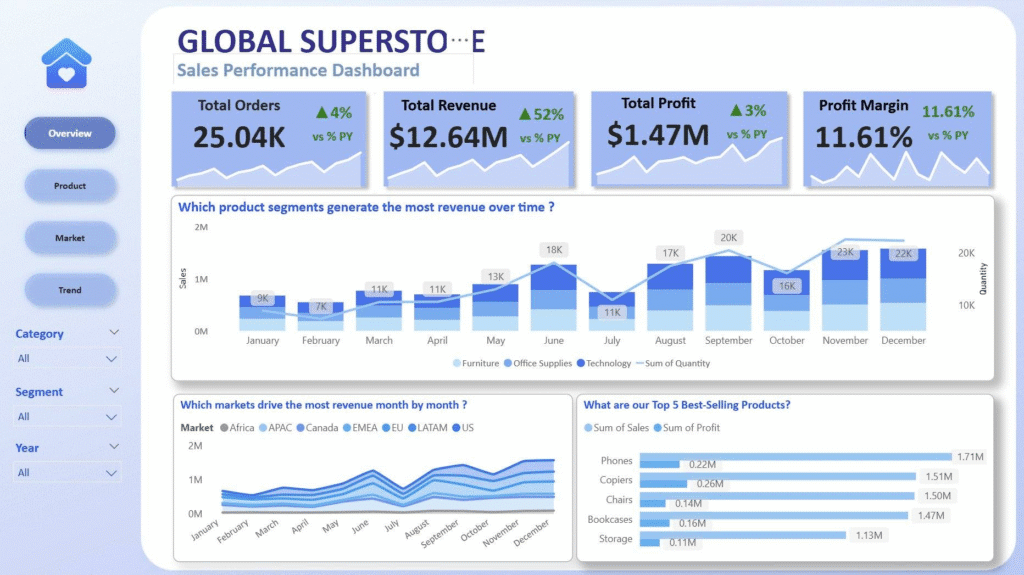Select the September stacked bar
Screen dimensions: 1024x575
(729, 293)
